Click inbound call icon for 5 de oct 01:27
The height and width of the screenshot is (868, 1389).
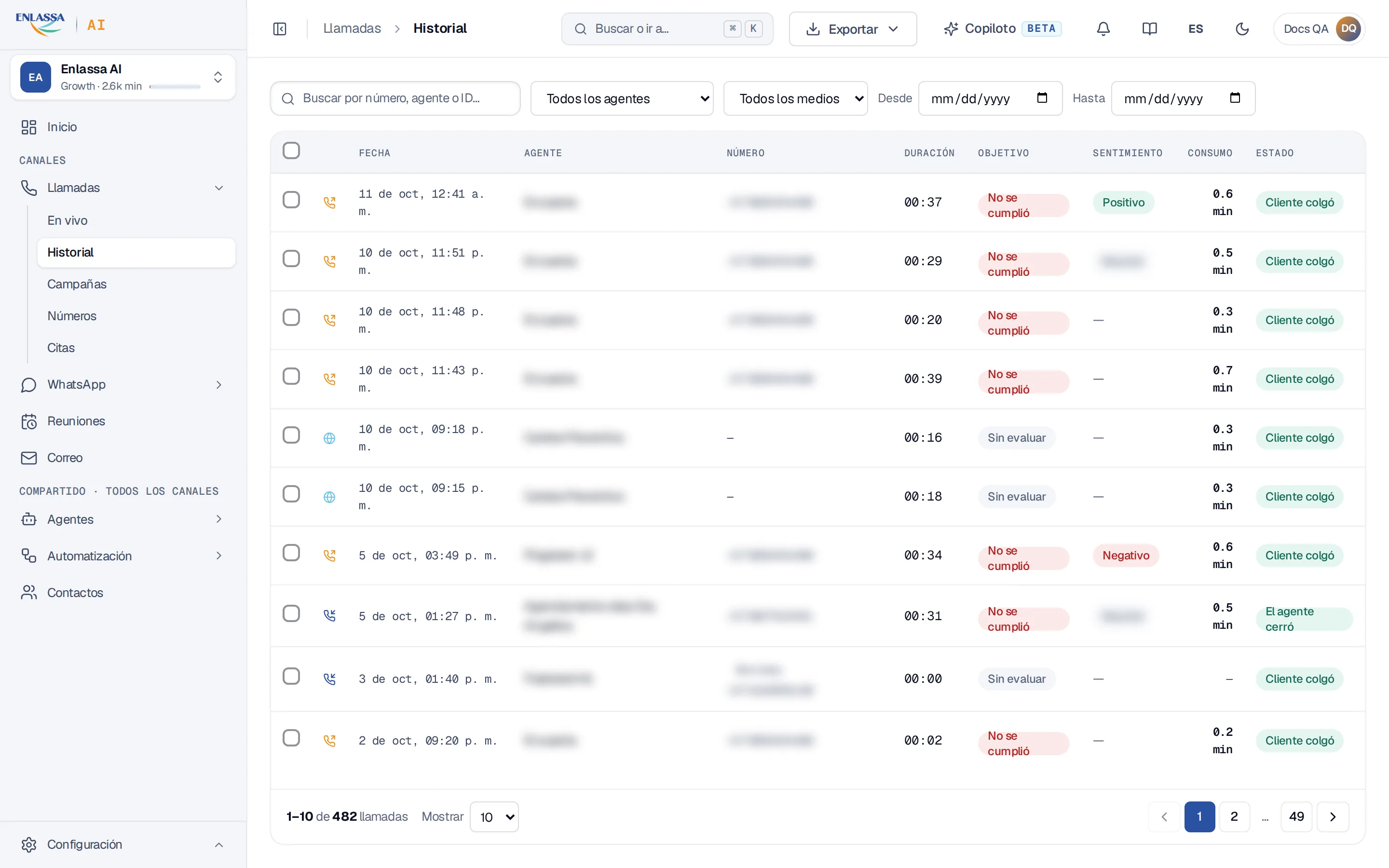329,616
